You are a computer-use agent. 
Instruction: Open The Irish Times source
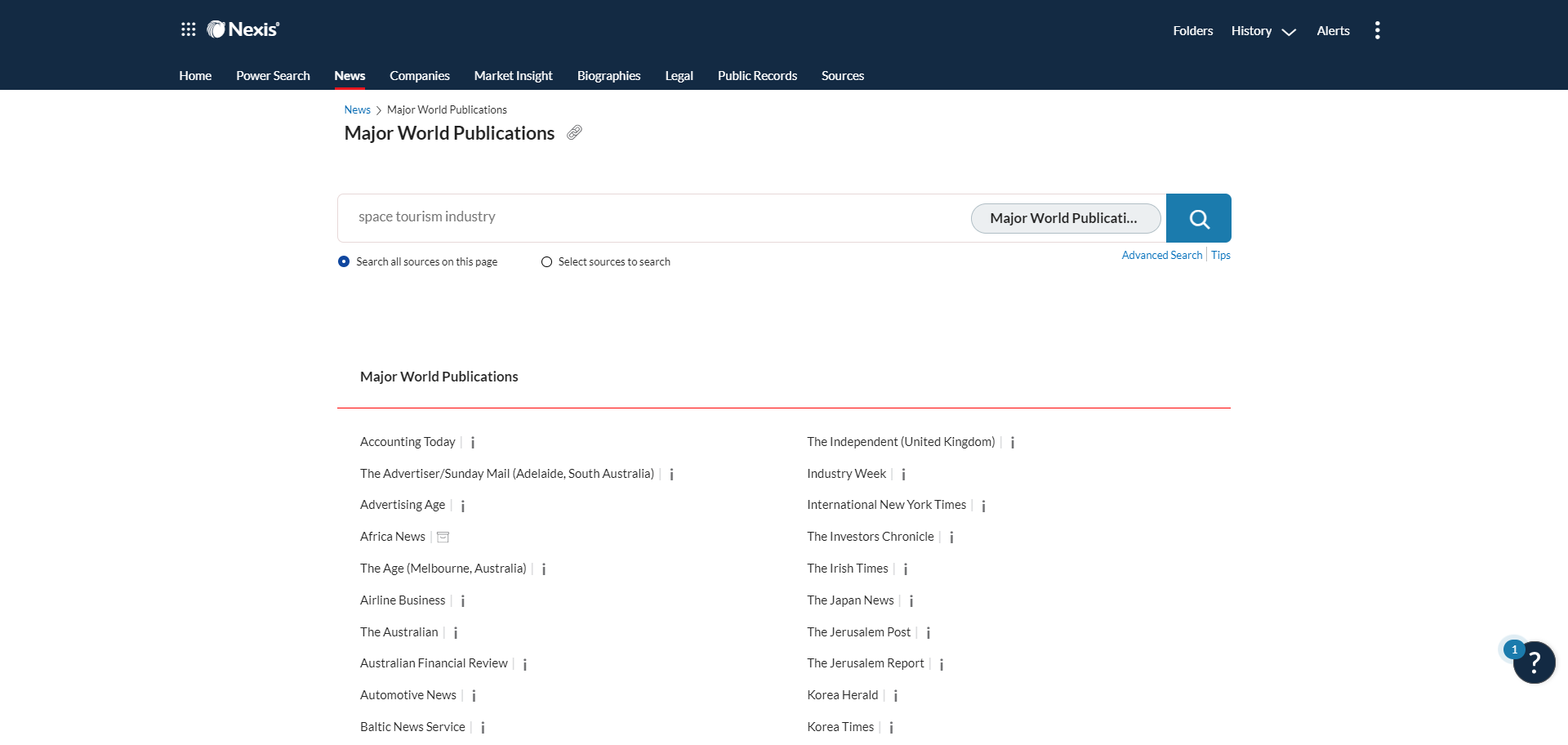[847, 569]
